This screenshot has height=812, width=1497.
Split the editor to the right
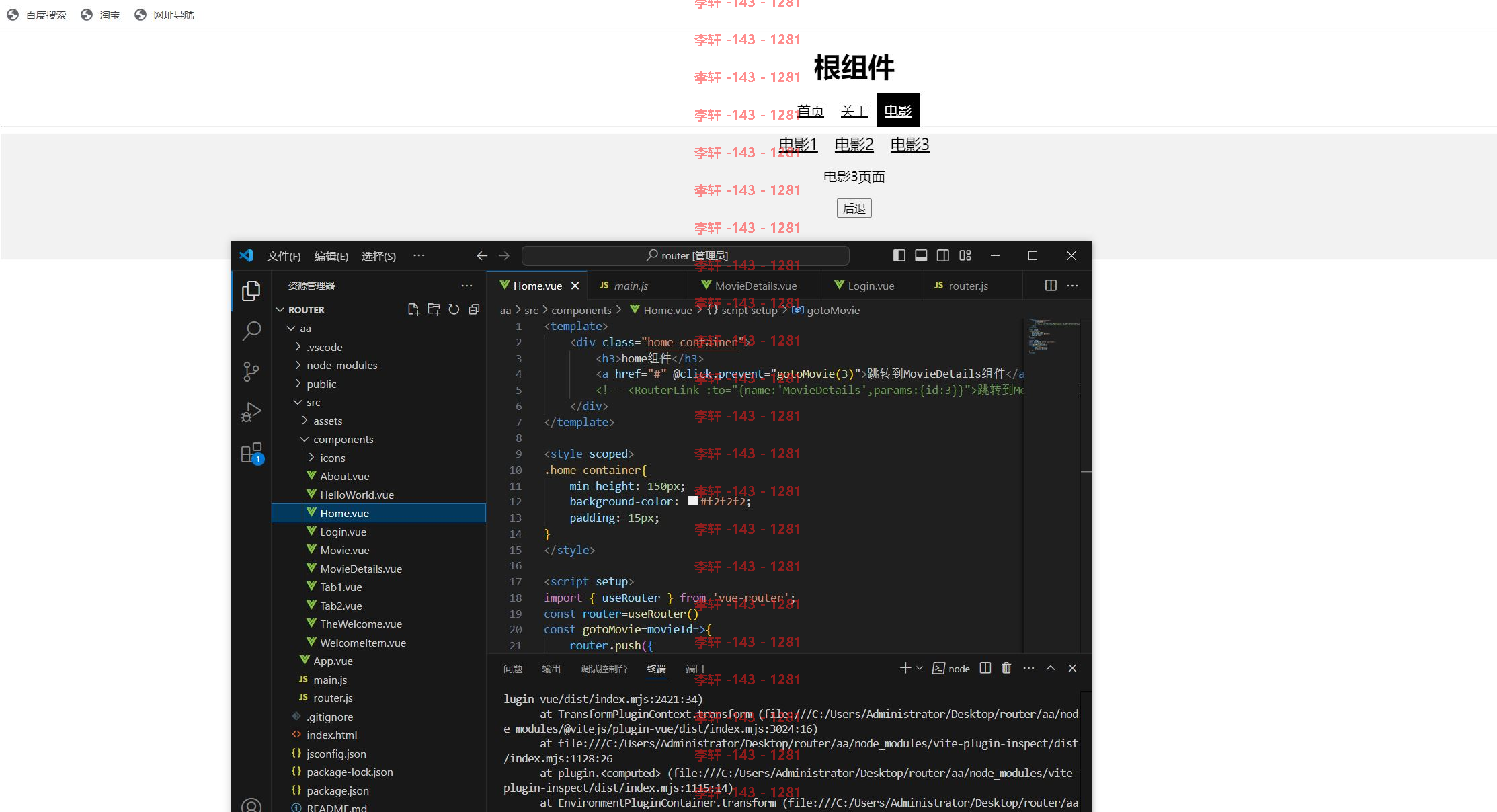pos(1051,286)
